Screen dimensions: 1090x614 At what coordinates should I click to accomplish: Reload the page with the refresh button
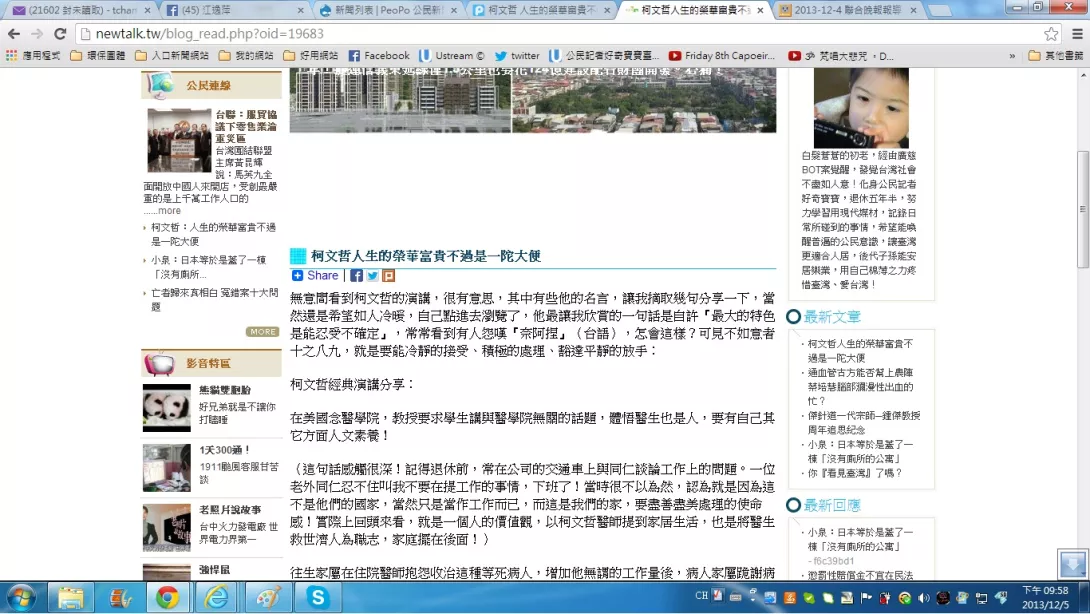coord(60,34)
